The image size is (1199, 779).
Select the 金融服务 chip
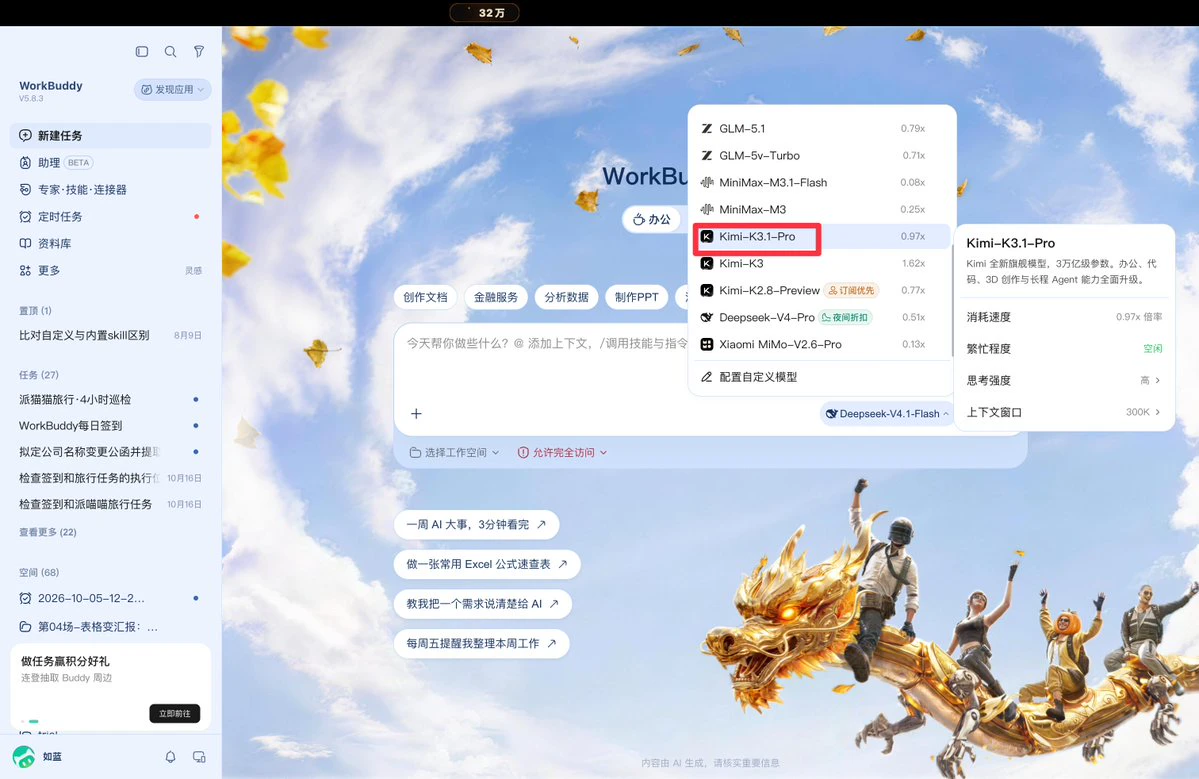point(496,297)
